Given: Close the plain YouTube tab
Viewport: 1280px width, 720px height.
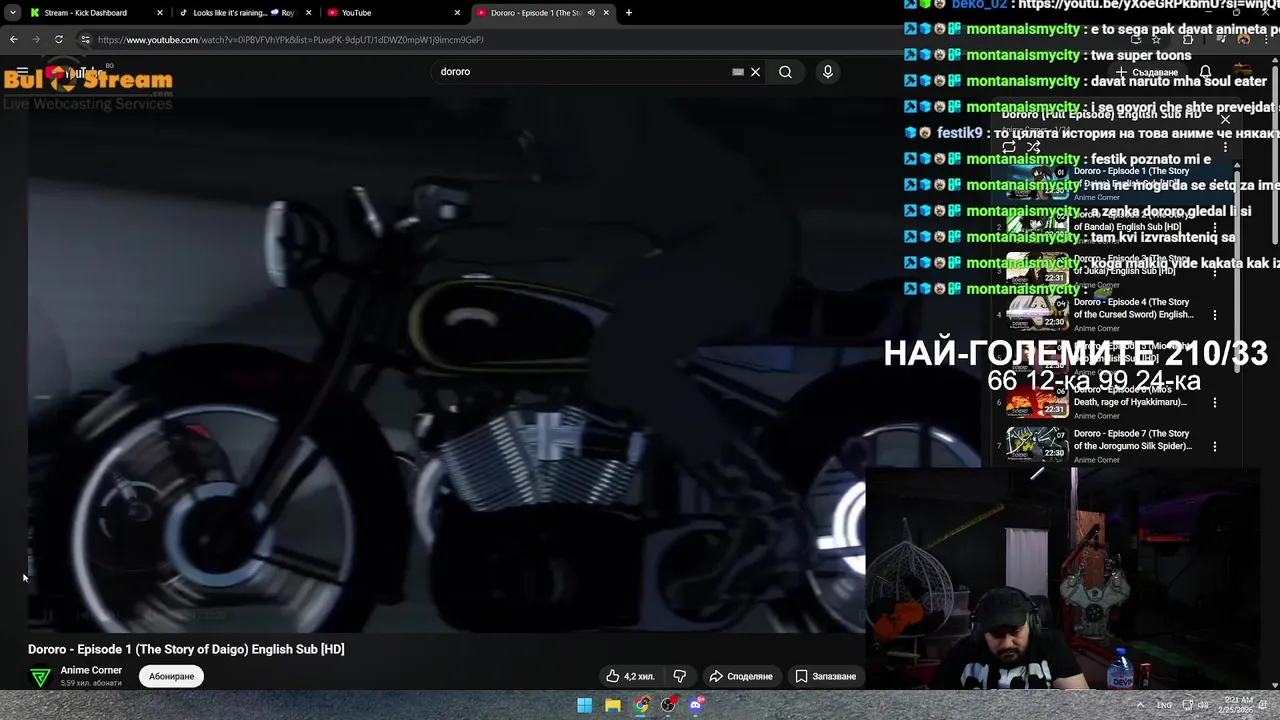Looking at the screenshot, I should click(x=457, y=13).
